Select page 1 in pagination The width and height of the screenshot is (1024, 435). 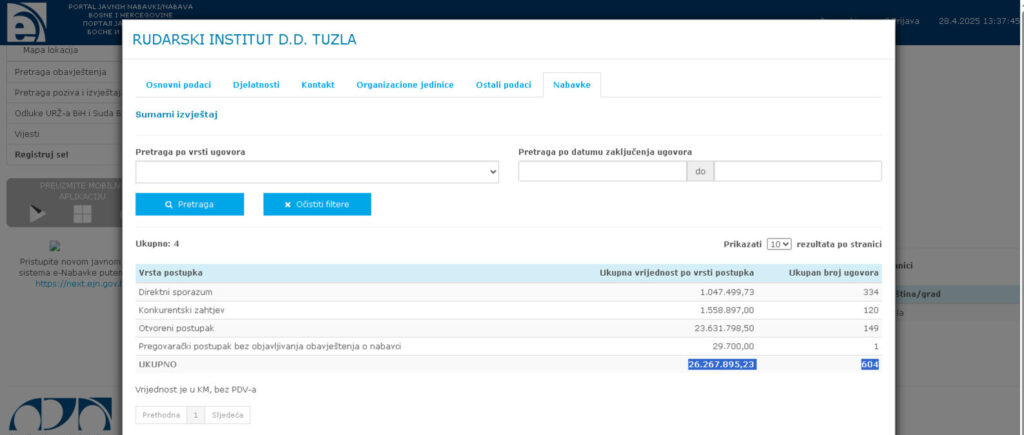[195, 415]
